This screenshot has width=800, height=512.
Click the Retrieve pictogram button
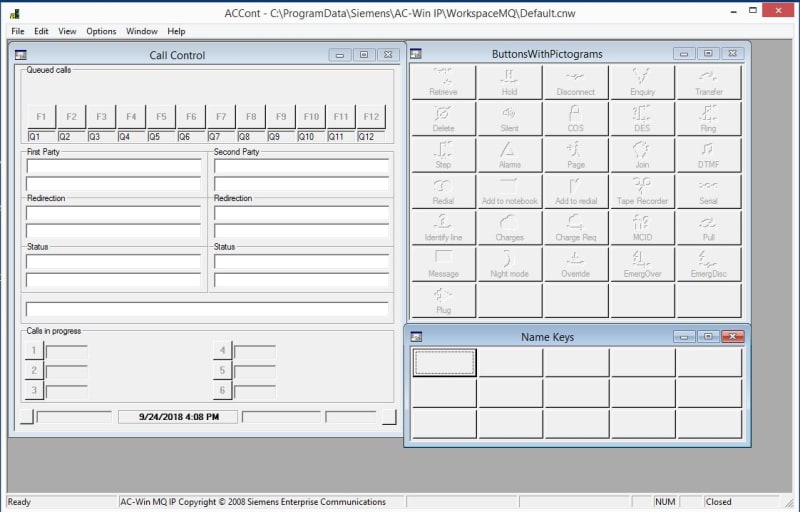(x=443, y=82)
